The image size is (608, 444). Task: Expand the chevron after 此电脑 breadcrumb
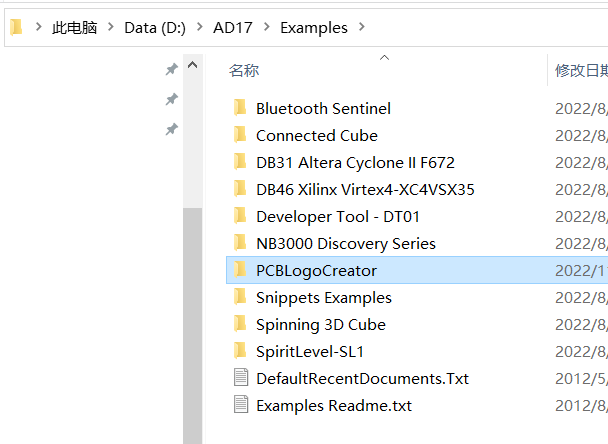[x=111, y=27]
